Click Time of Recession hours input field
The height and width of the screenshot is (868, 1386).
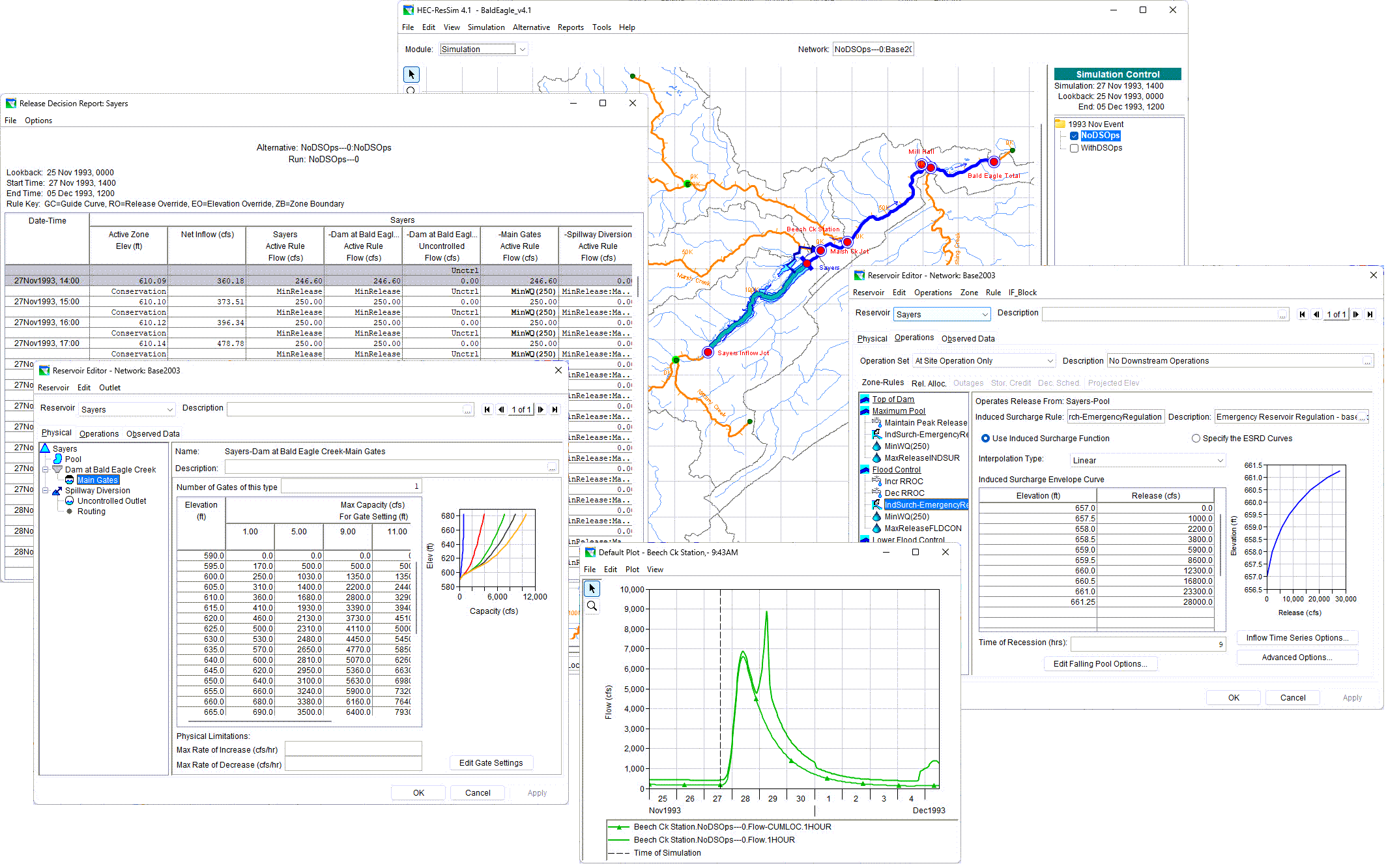(1148, 644)
